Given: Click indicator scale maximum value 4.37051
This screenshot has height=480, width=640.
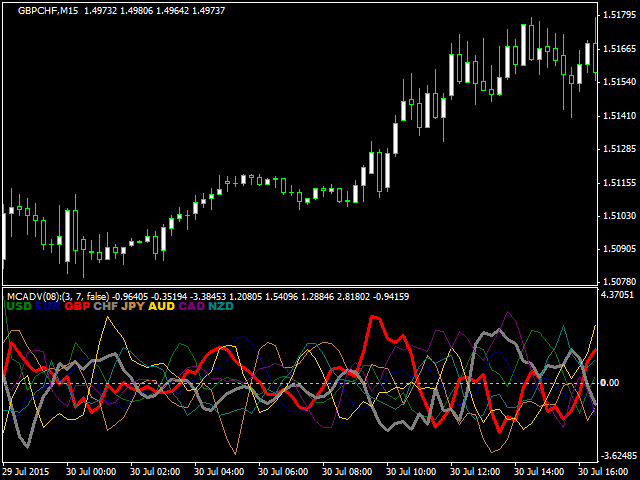Looking at the screenshot, I should [618, 295].
